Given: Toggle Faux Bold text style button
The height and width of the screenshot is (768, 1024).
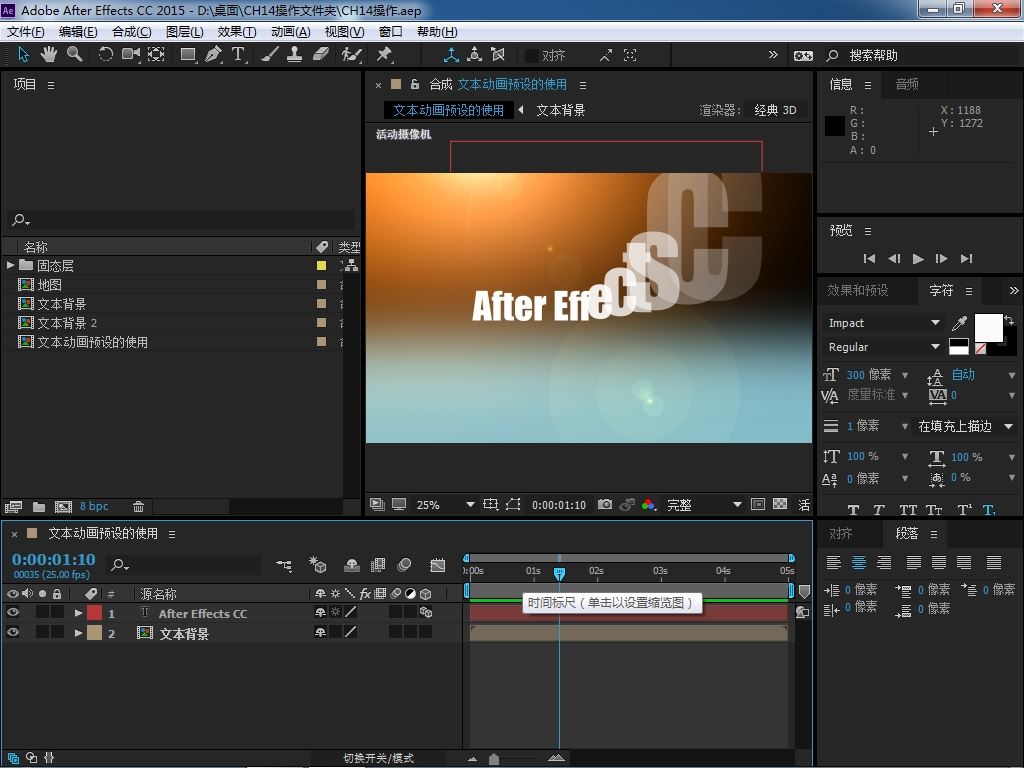Looking at the screenshot, I should [x=853, y=510].
